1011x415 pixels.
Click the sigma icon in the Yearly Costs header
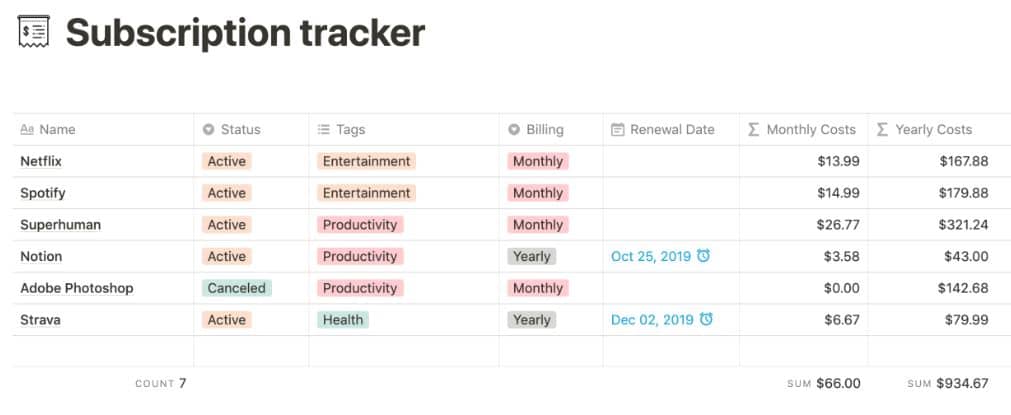(881, 130)
